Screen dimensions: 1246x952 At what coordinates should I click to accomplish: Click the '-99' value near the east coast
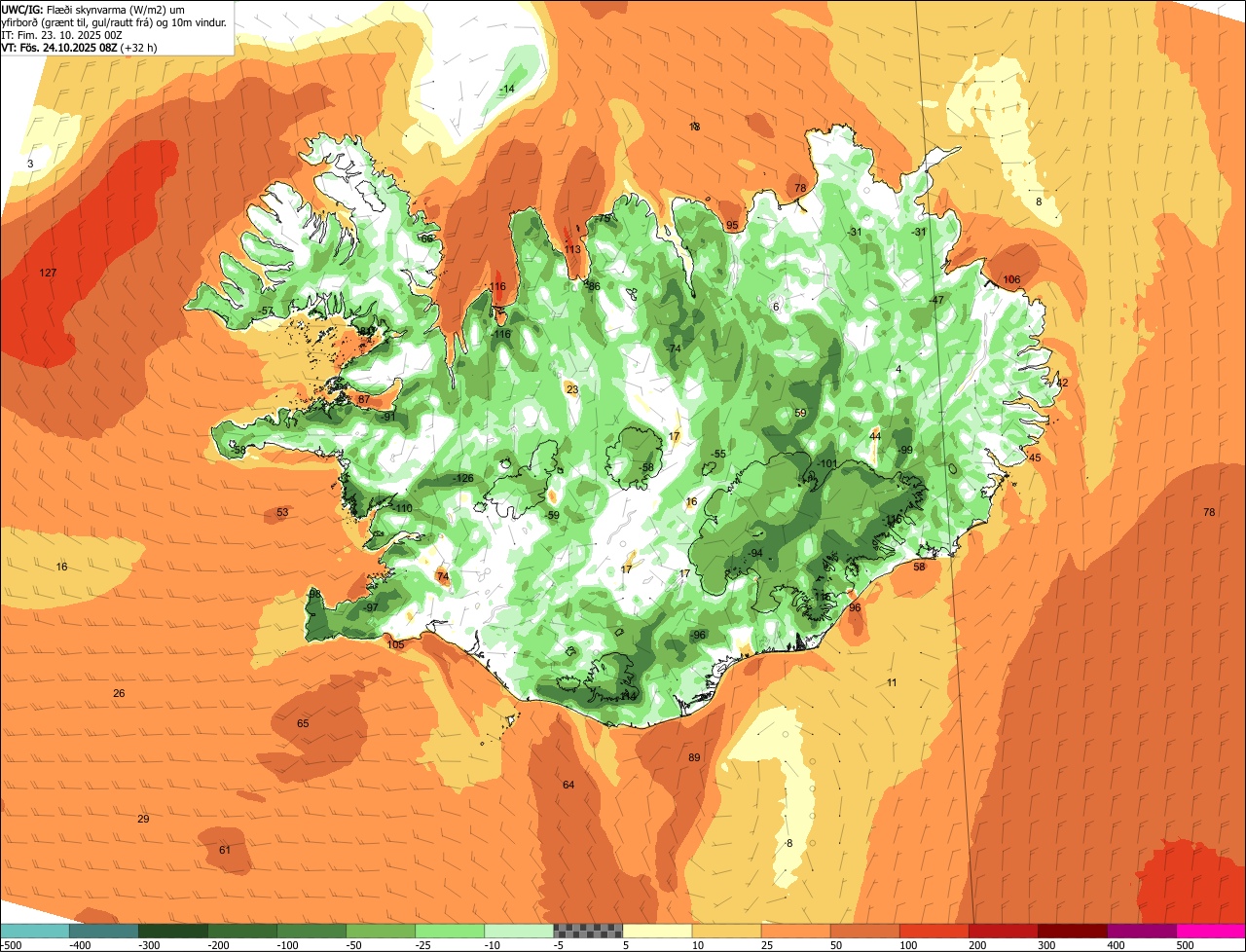coord(904,450)
